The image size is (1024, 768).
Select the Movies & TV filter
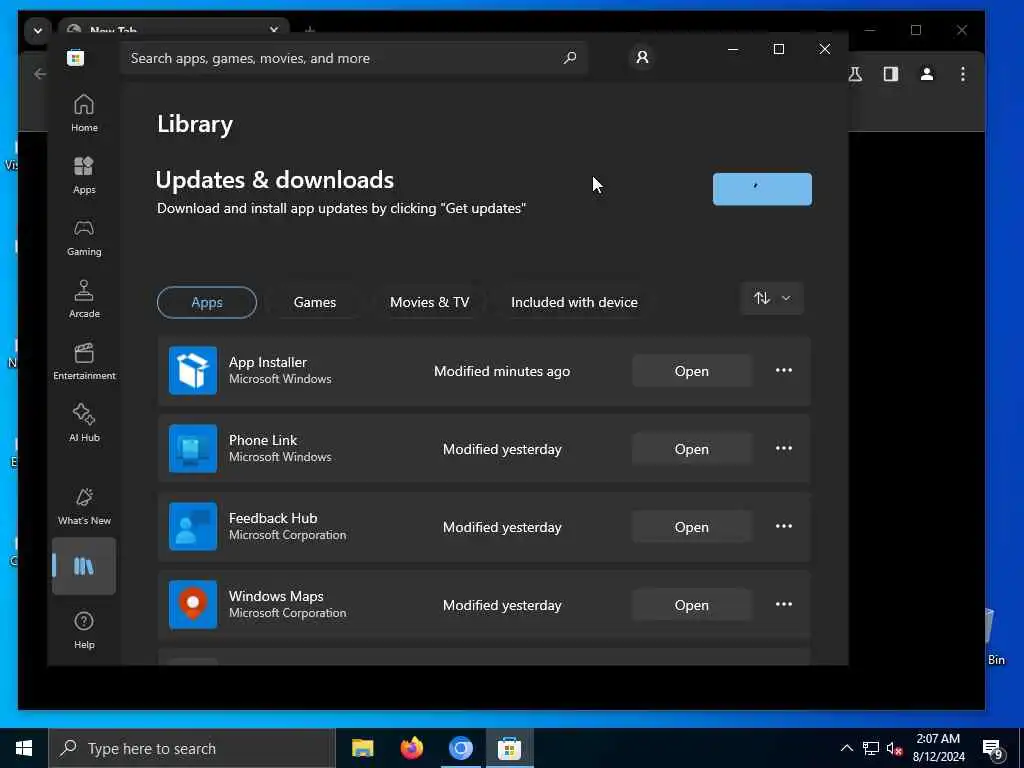429,302
